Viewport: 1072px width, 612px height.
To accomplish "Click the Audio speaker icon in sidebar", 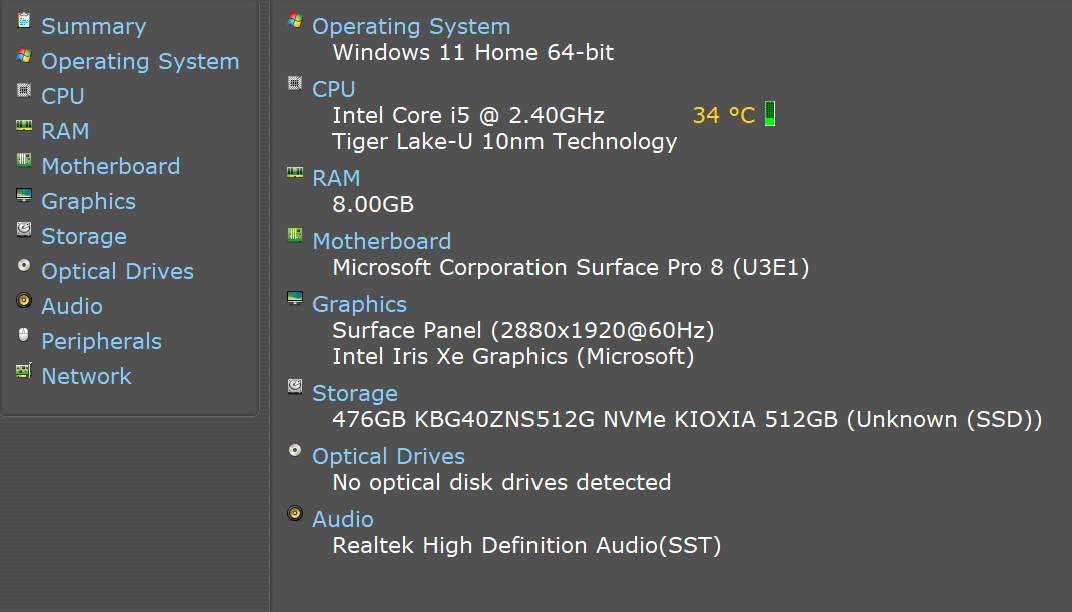I will coord(24,301).
